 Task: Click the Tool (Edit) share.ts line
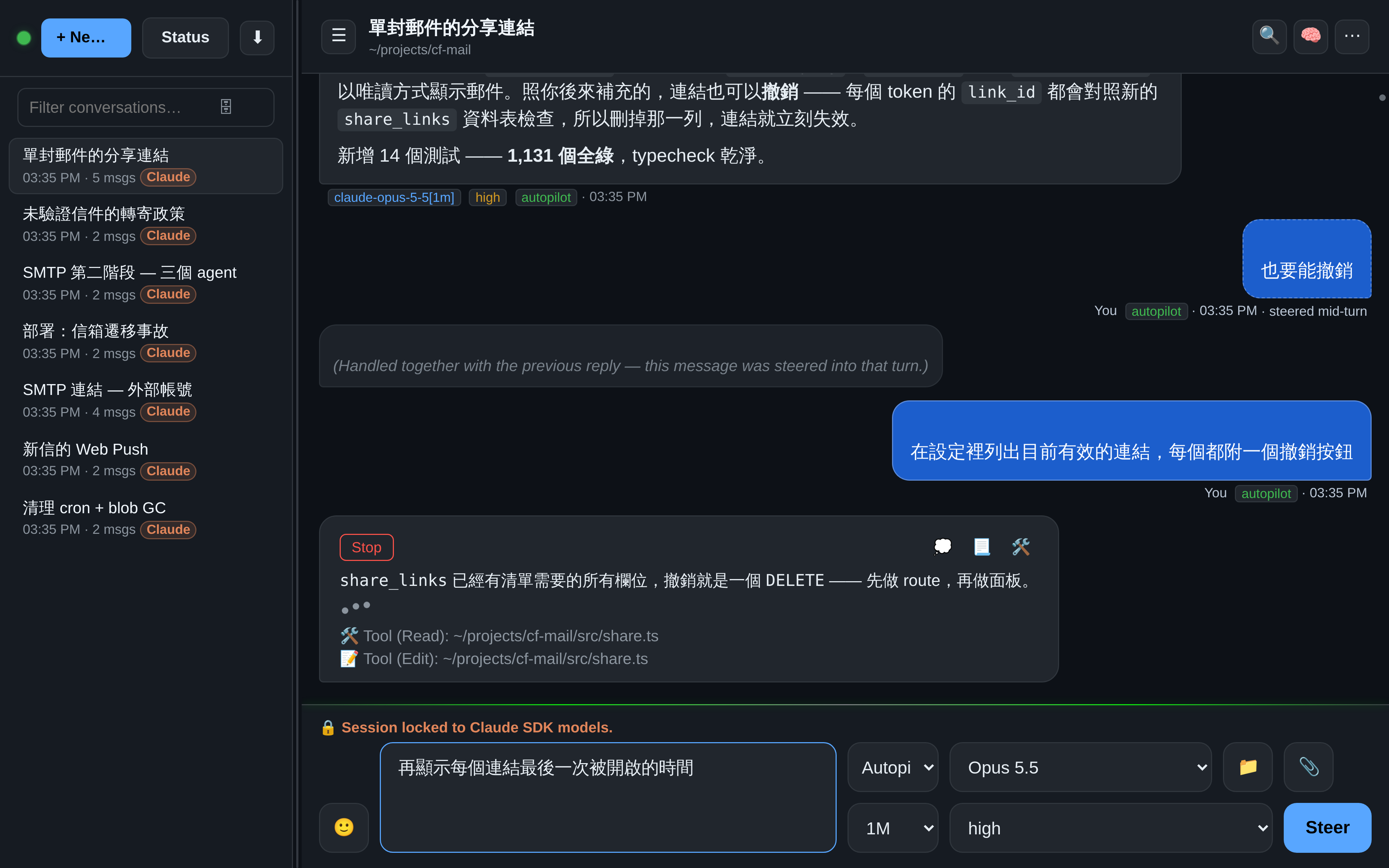tap(494, 659)
